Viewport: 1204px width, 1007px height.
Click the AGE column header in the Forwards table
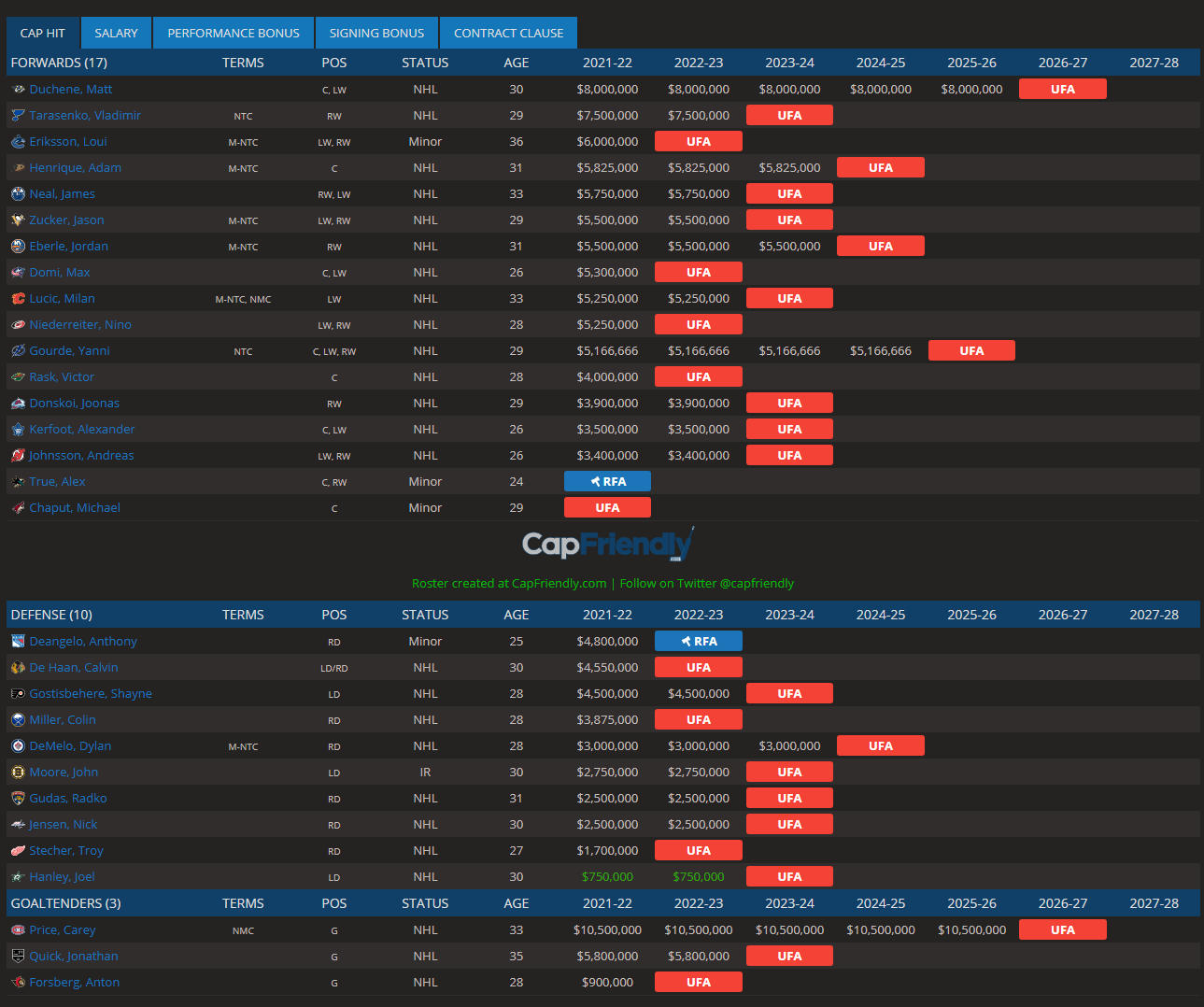[517, 63]
